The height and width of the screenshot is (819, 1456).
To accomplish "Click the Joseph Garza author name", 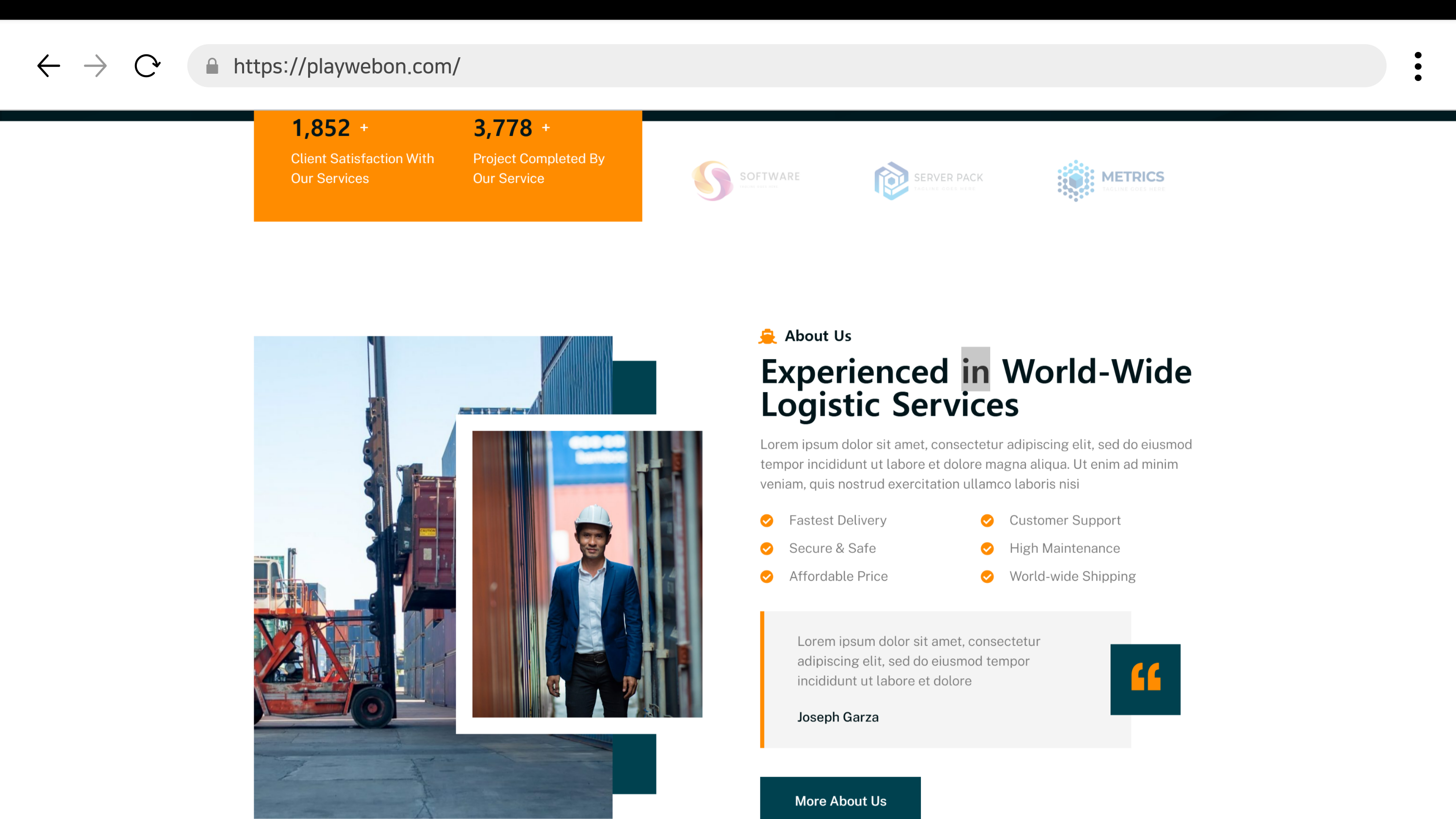I will pos(838,717).
